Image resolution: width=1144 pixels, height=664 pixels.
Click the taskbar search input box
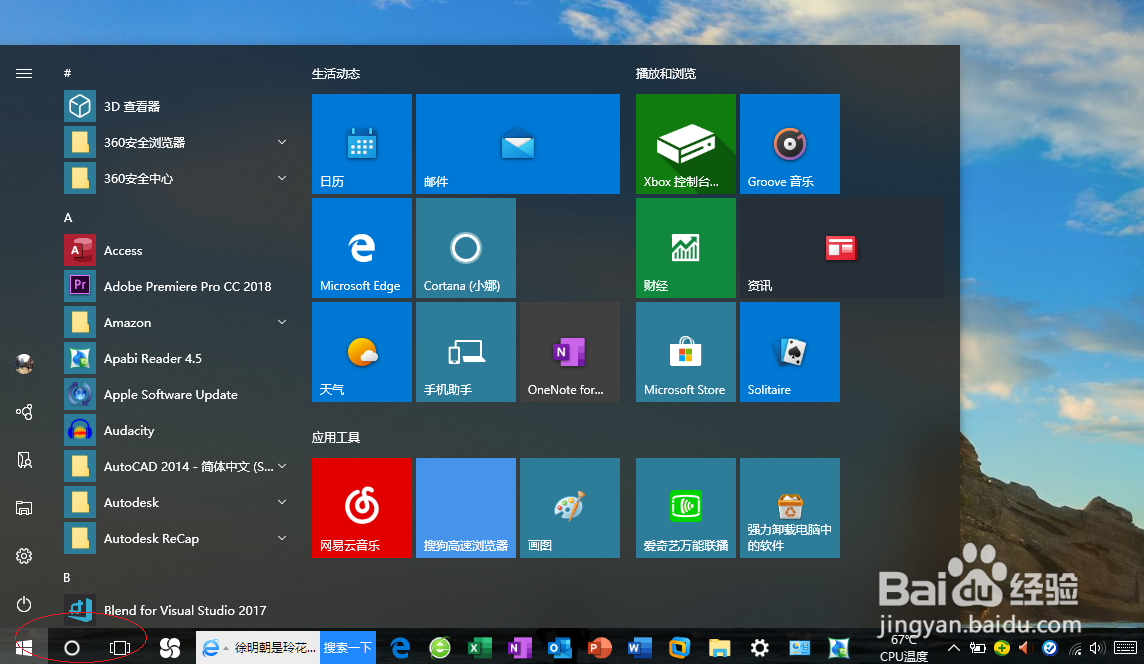click(x=258, y=647)
